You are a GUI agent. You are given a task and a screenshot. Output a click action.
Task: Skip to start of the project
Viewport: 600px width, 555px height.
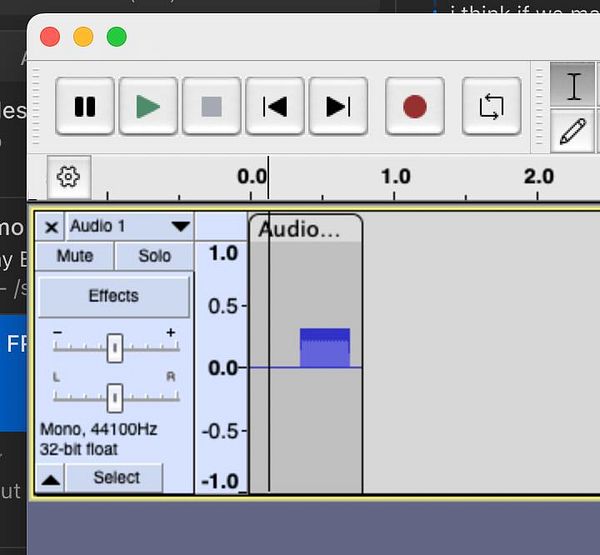[x=275, y=106]
